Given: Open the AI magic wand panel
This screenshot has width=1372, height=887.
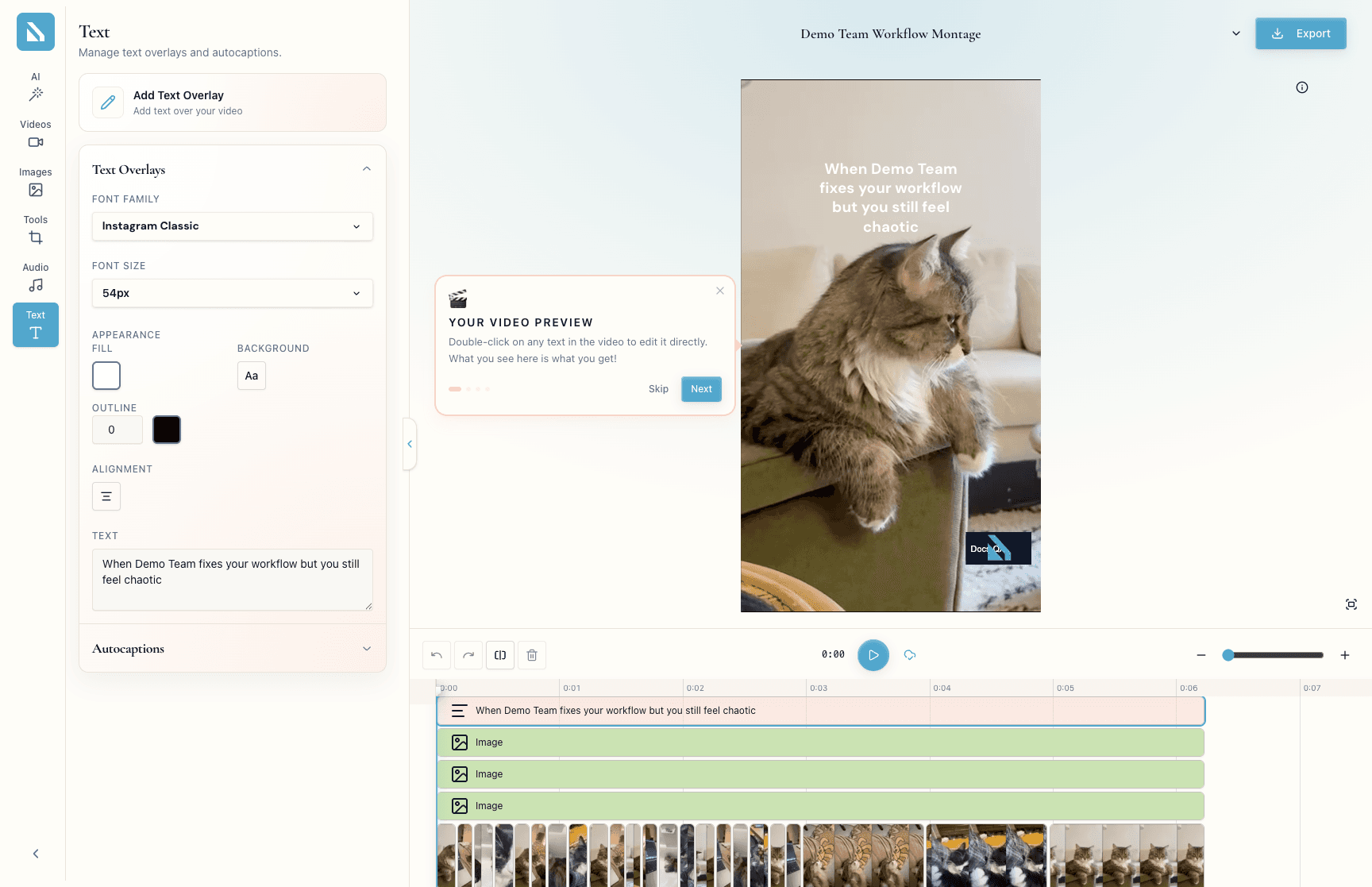Looking at the screenshot, I should 36,87.
